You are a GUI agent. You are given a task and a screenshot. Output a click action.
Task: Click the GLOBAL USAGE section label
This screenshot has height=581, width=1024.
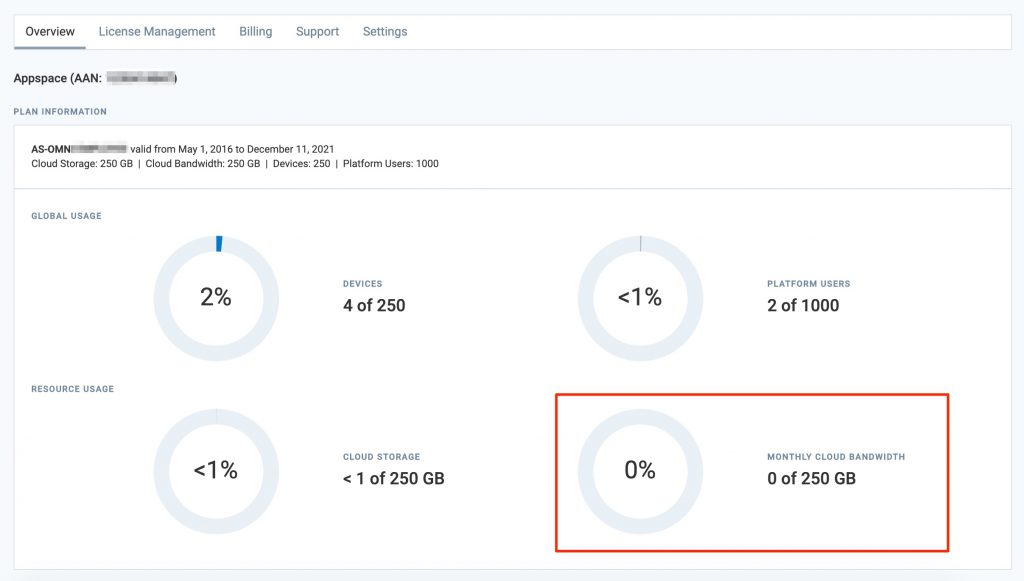coord(67,216)
